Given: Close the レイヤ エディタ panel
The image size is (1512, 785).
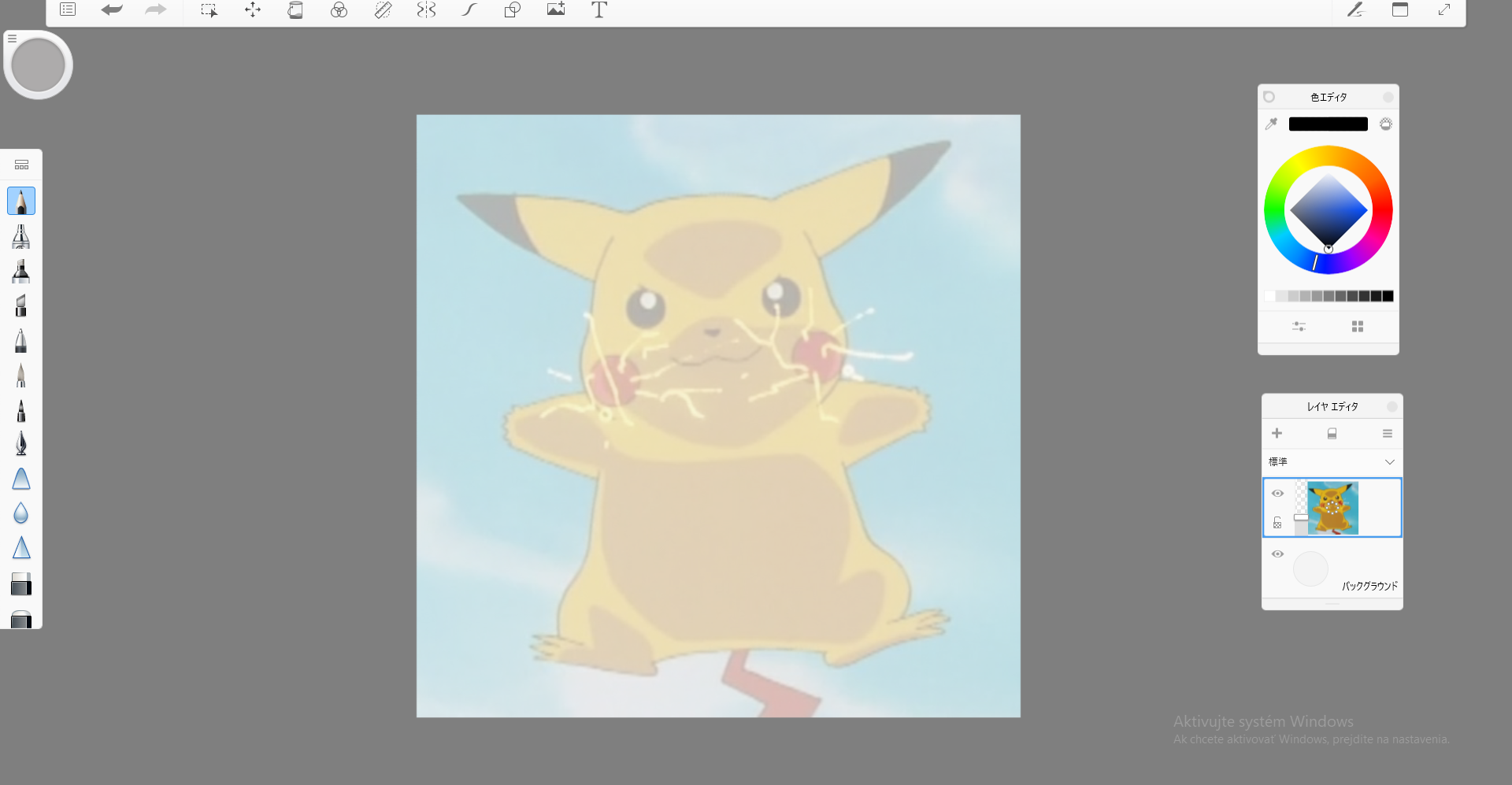Looking at the screenshot, I should tap(1392, 406).
